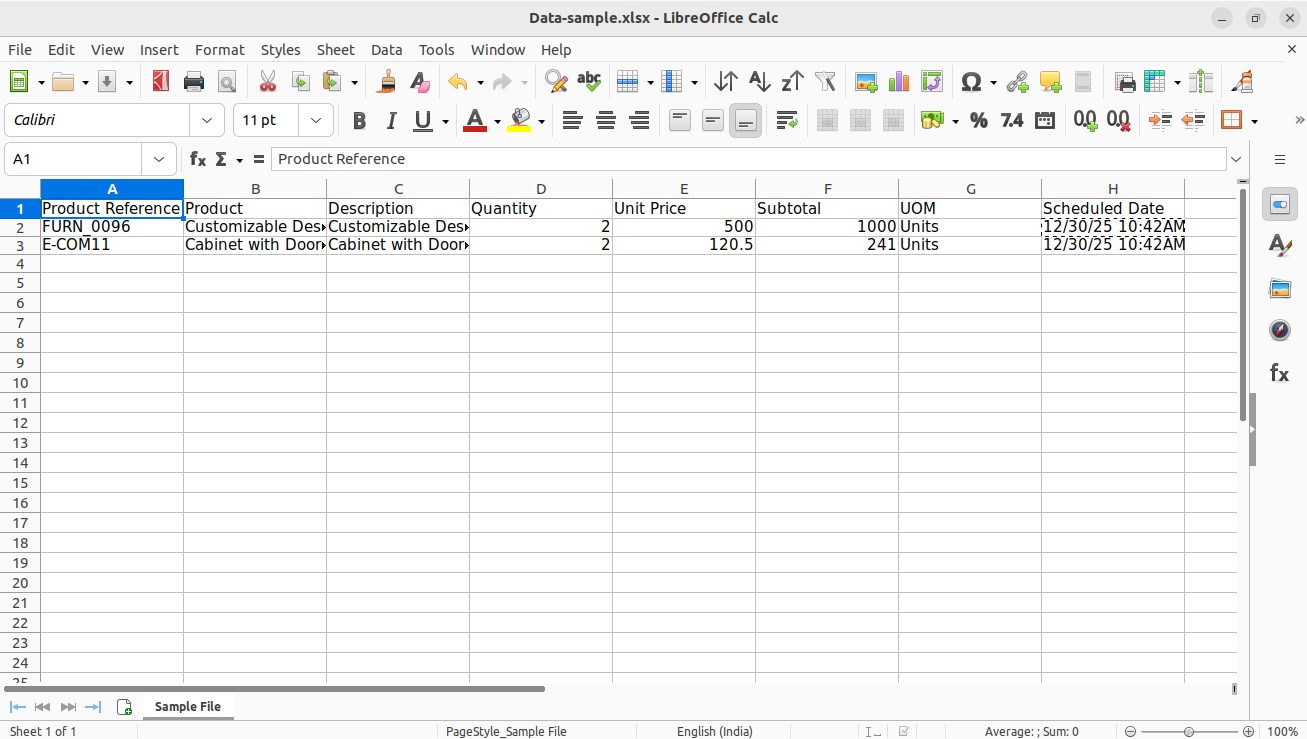Clear direct formatting icon

(420, 82)
